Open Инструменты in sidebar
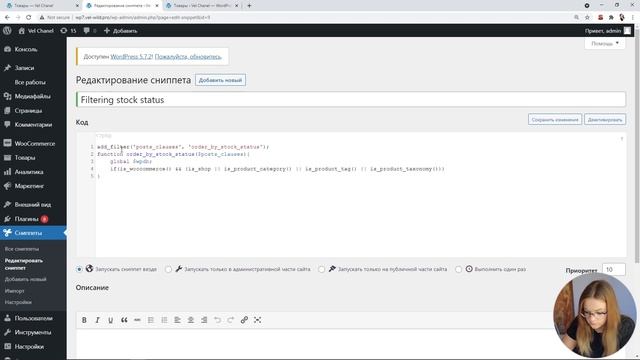This screenshot has height=360, width=640. (33, 332)
